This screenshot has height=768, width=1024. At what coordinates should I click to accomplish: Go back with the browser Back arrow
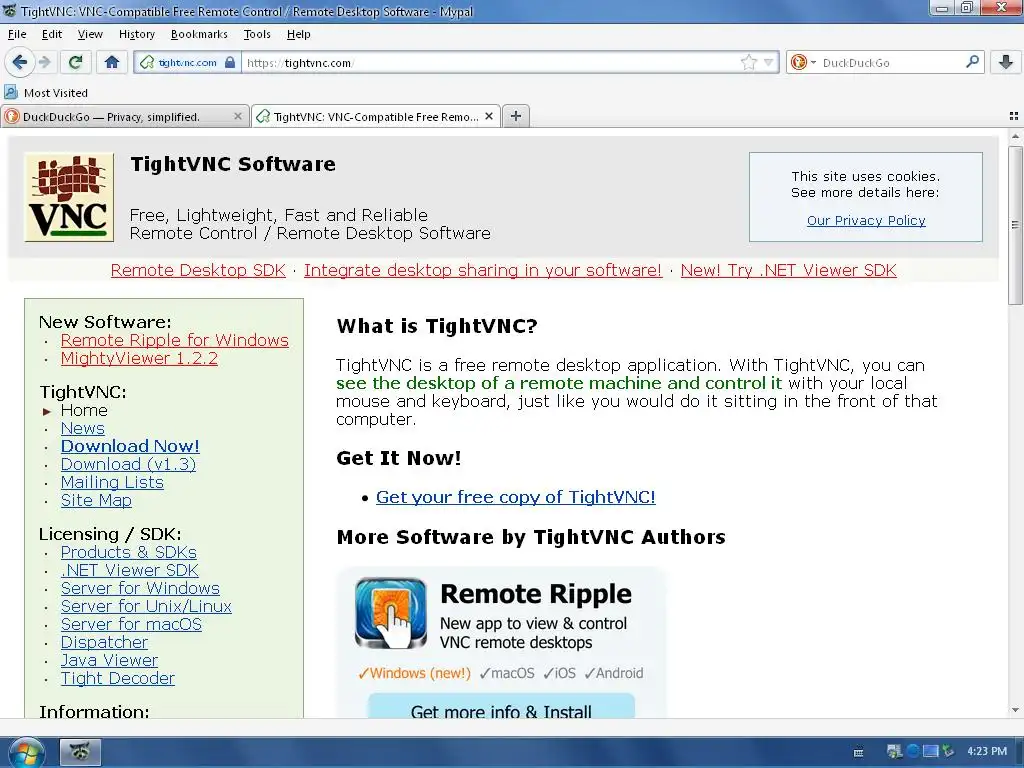click(x=20, y=62)
